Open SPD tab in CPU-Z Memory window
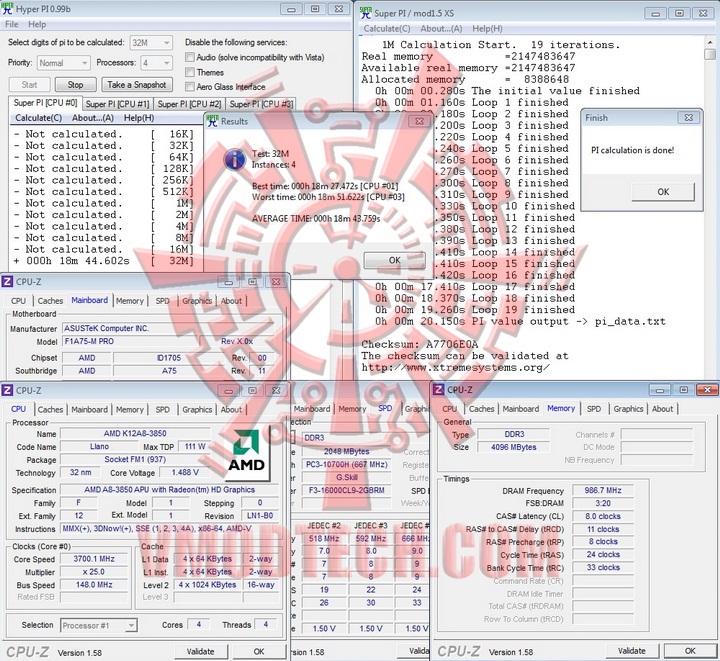Screen dimensions: 720x661 594,409
